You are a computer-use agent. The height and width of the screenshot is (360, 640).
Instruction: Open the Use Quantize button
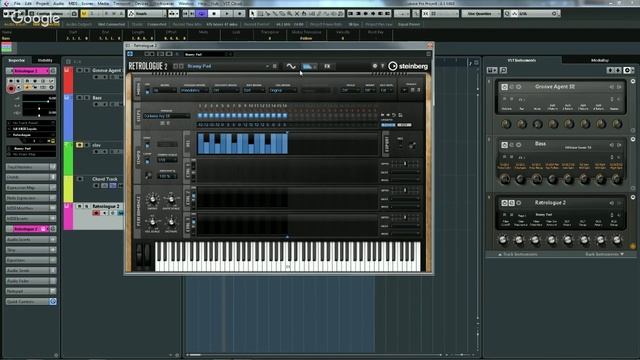point(480,13)
